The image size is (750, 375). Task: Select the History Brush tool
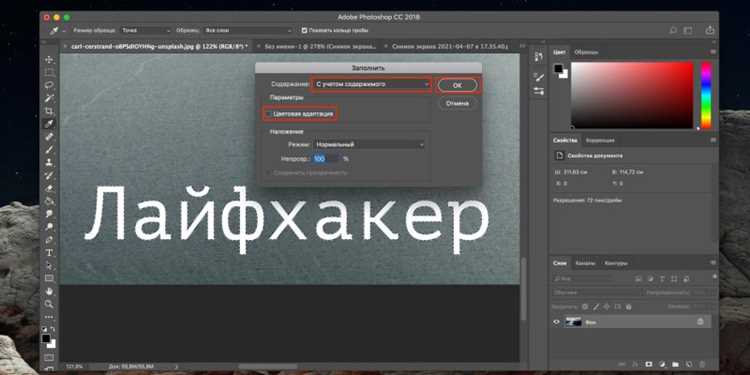[49, 176]
